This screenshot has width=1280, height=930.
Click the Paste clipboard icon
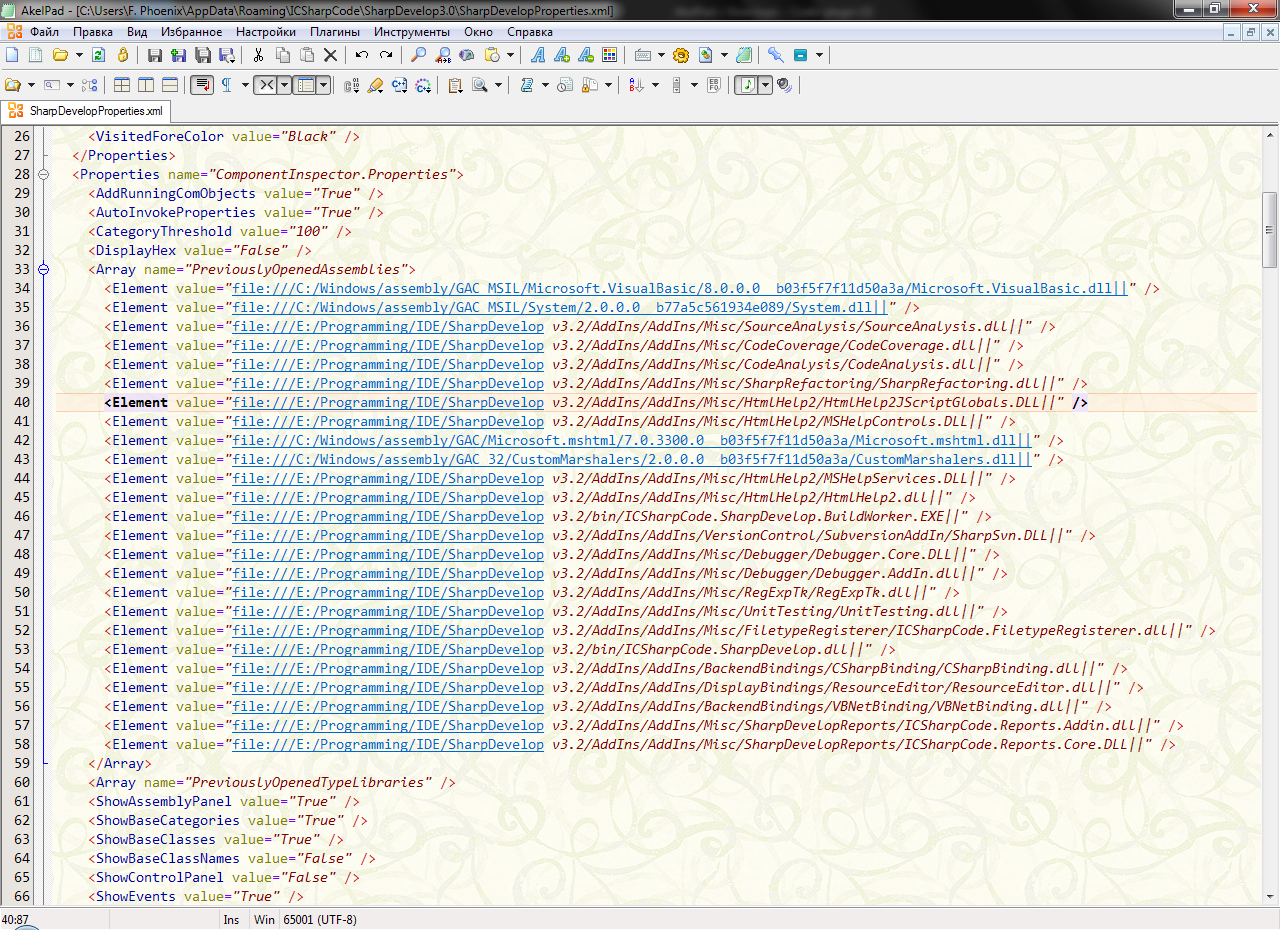[x=307, y=55]
